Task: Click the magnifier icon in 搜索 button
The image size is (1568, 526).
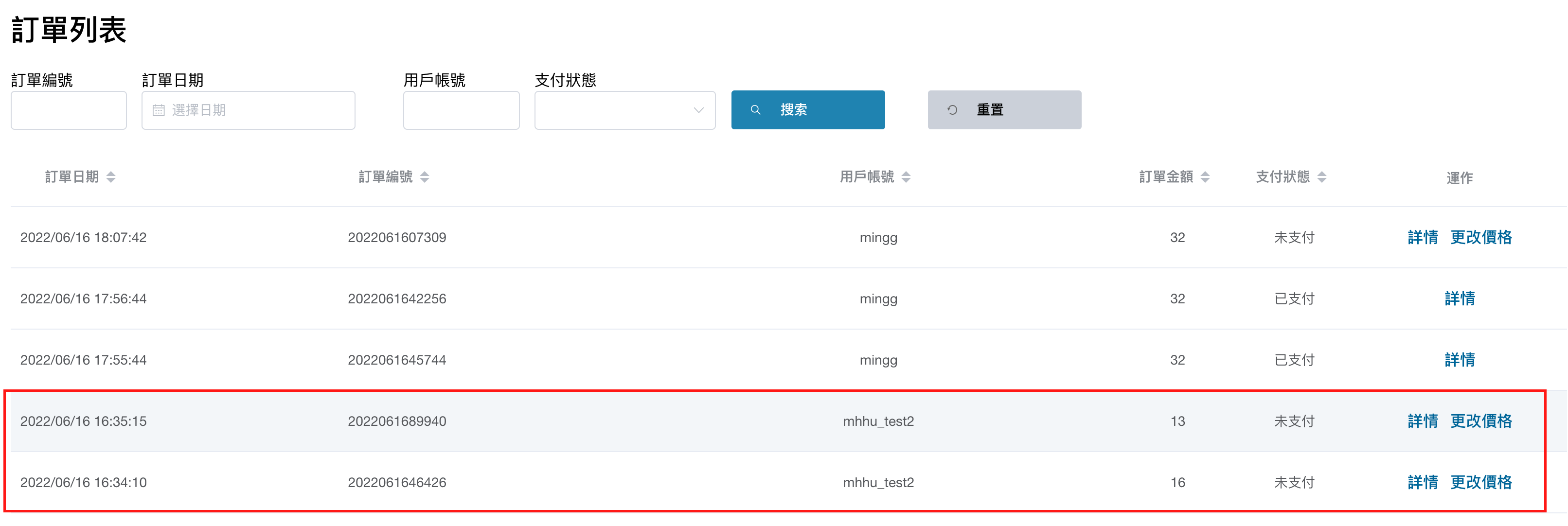Action: (x=755, y=110)
